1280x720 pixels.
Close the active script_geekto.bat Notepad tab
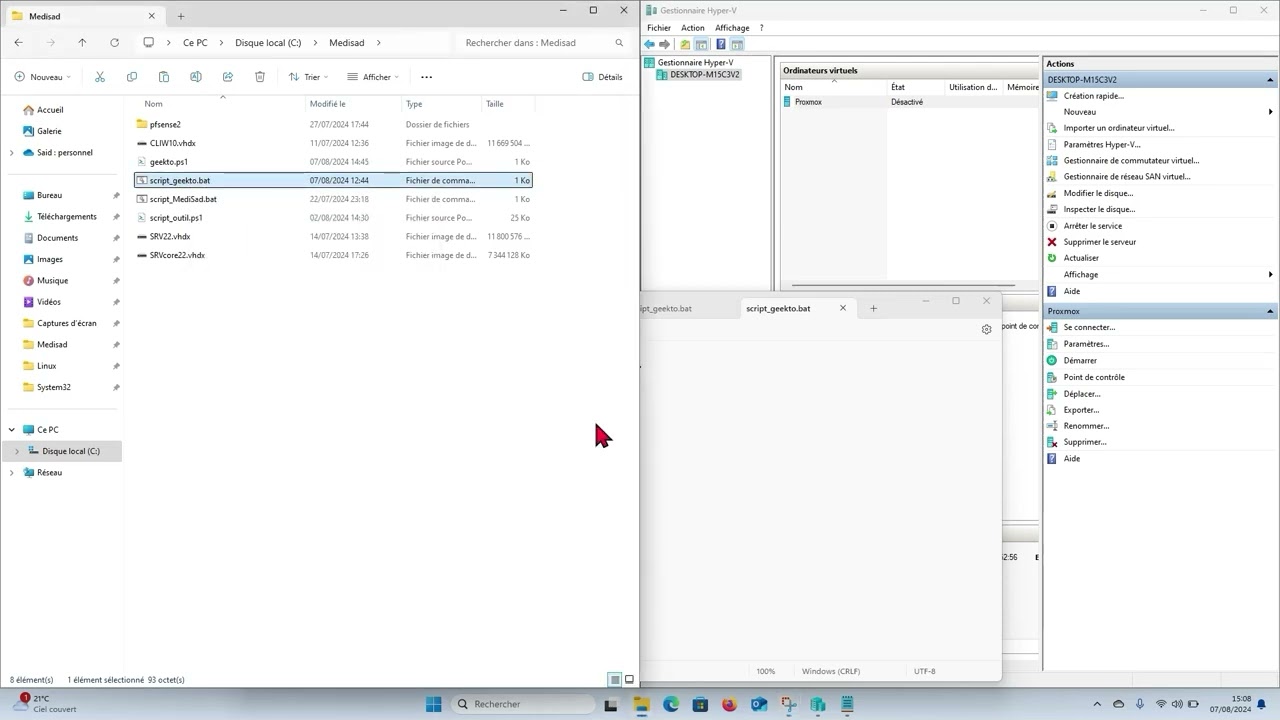[843, 308]
